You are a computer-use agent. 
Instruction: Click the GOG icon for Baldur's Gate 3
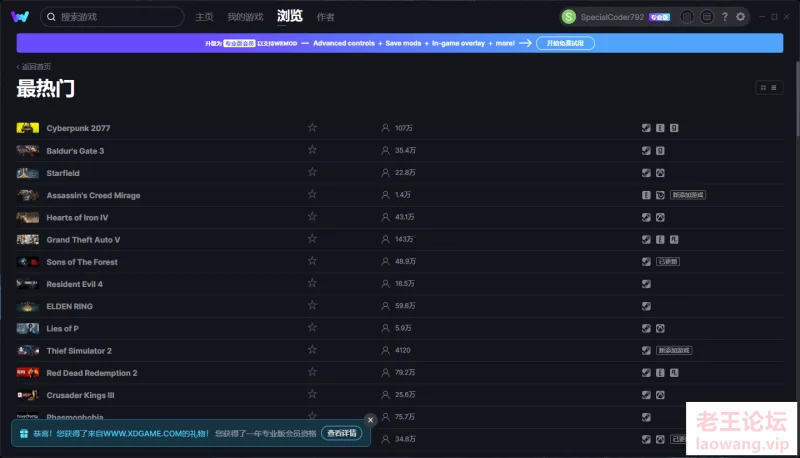[660, 150]
